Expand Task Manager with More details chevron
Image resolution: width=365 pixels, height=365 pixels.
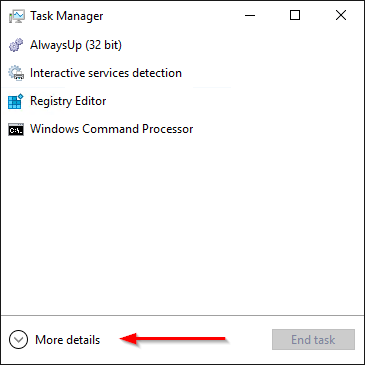(18, 339)
